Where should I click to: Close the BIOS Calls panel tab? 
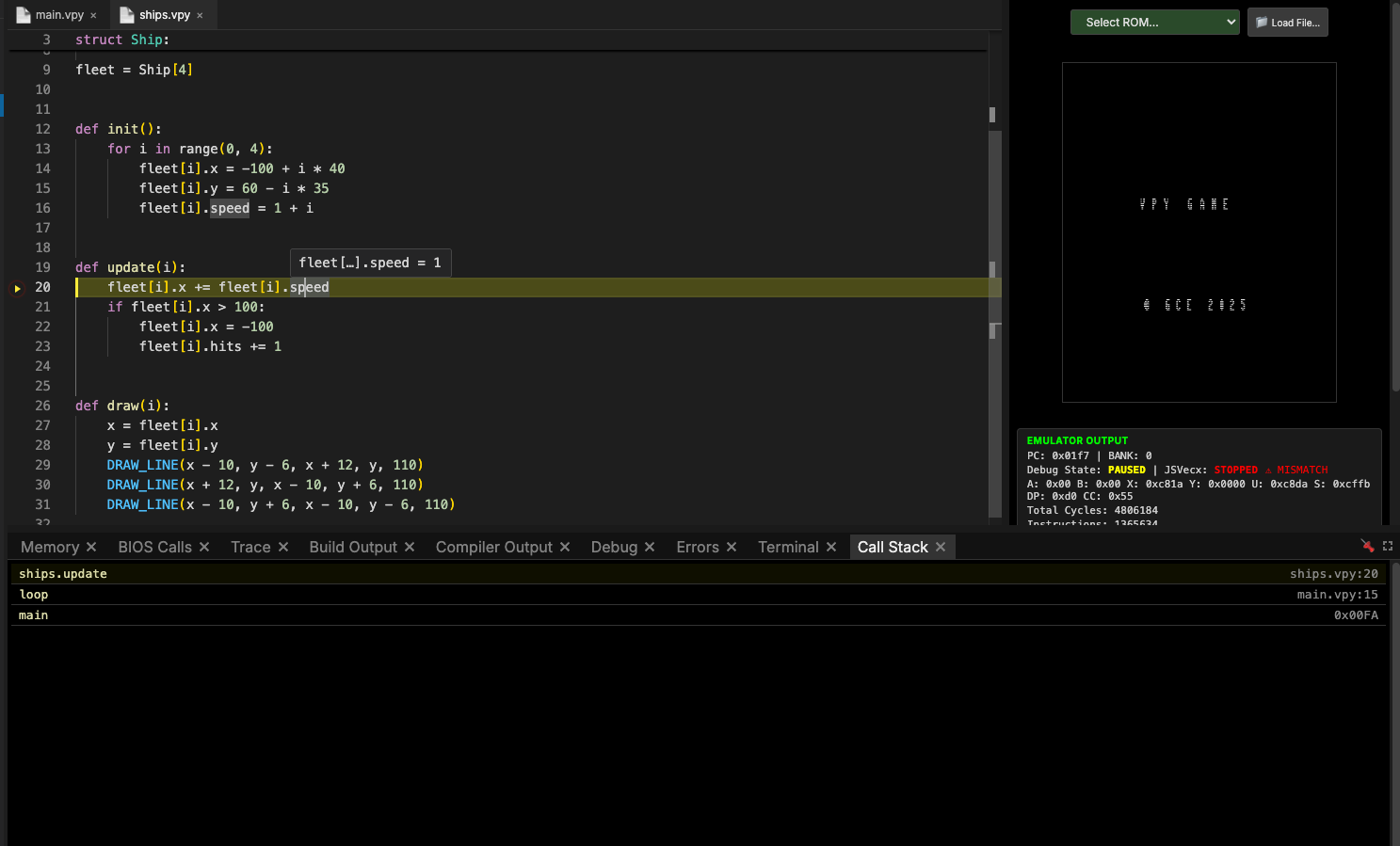tap(204, 547)
